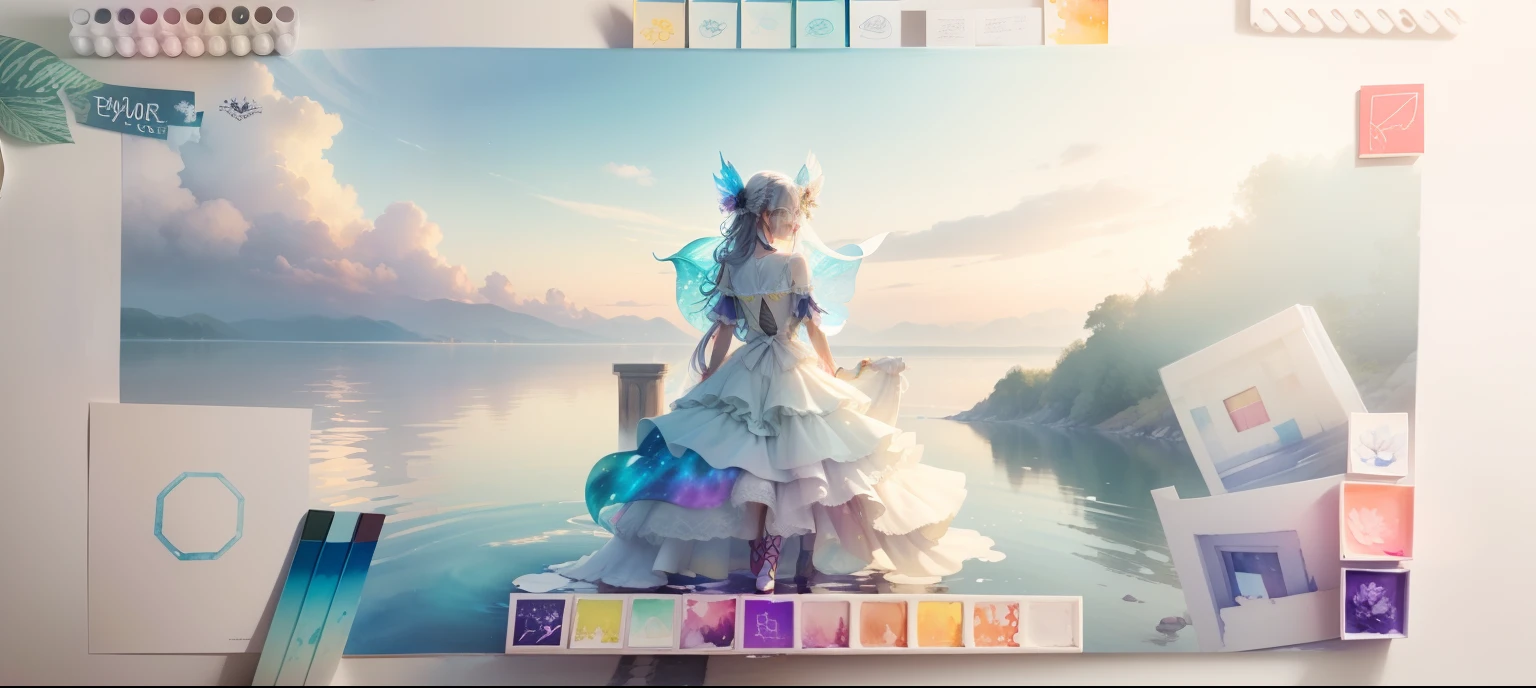1536x688 pixels.
Task: Open the orange watercolor card along the top
Action: pyautogui.click(x=1076, y=22)
